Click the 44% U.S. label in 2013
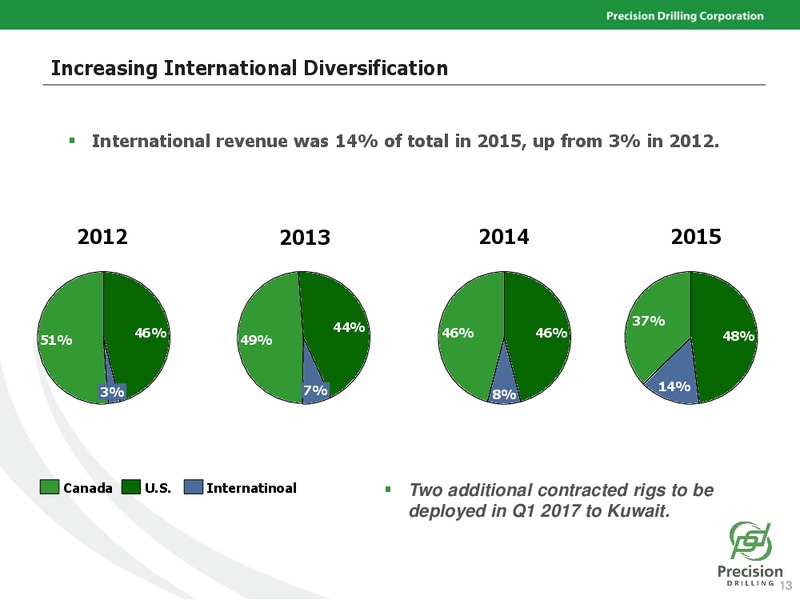Screen dimensions: 800x600 (x=349, y=327)
